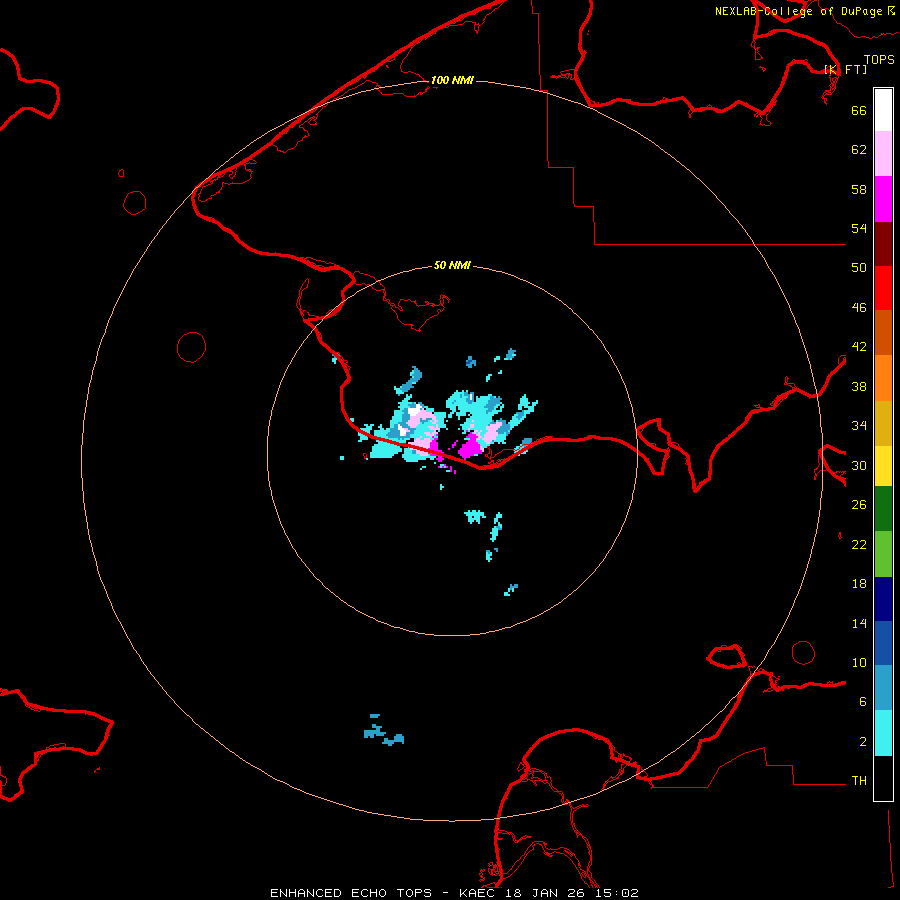This screenshot has width=900, height=900.
Task: Click the '[K FT]' units label
Action: tap(845, 69)
